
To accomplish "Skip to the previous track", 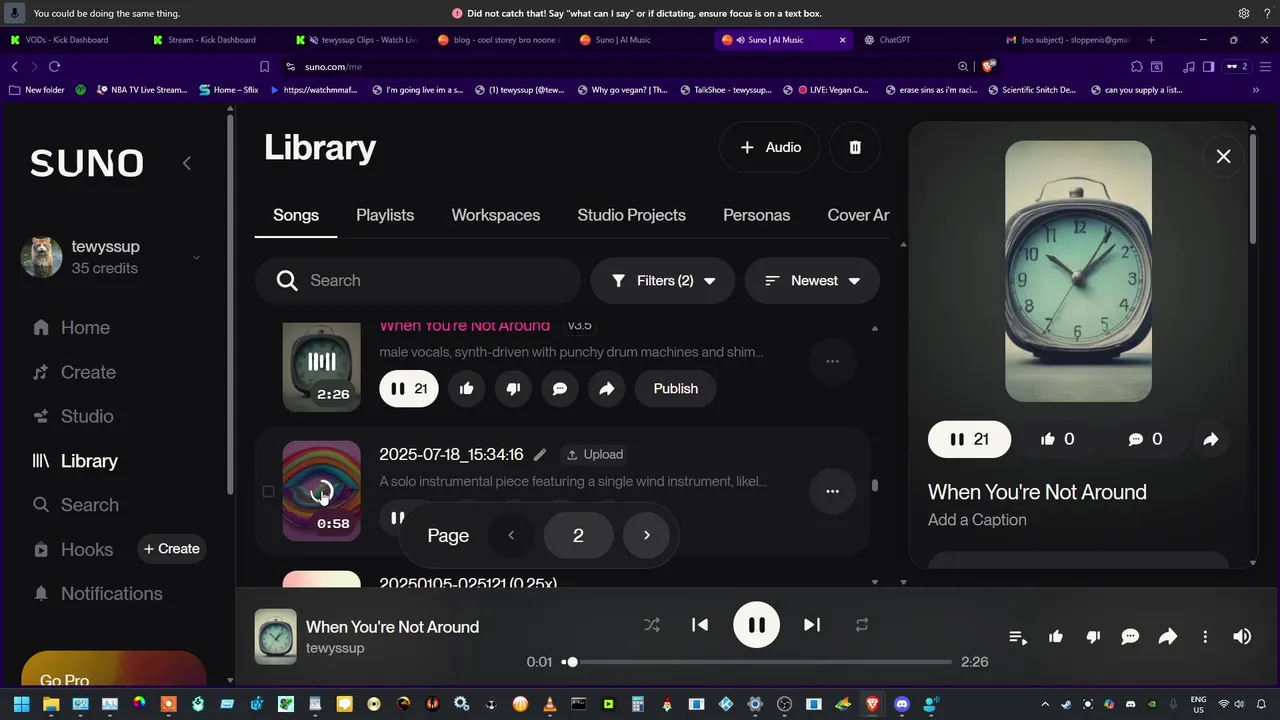I will tap(700, 625).
